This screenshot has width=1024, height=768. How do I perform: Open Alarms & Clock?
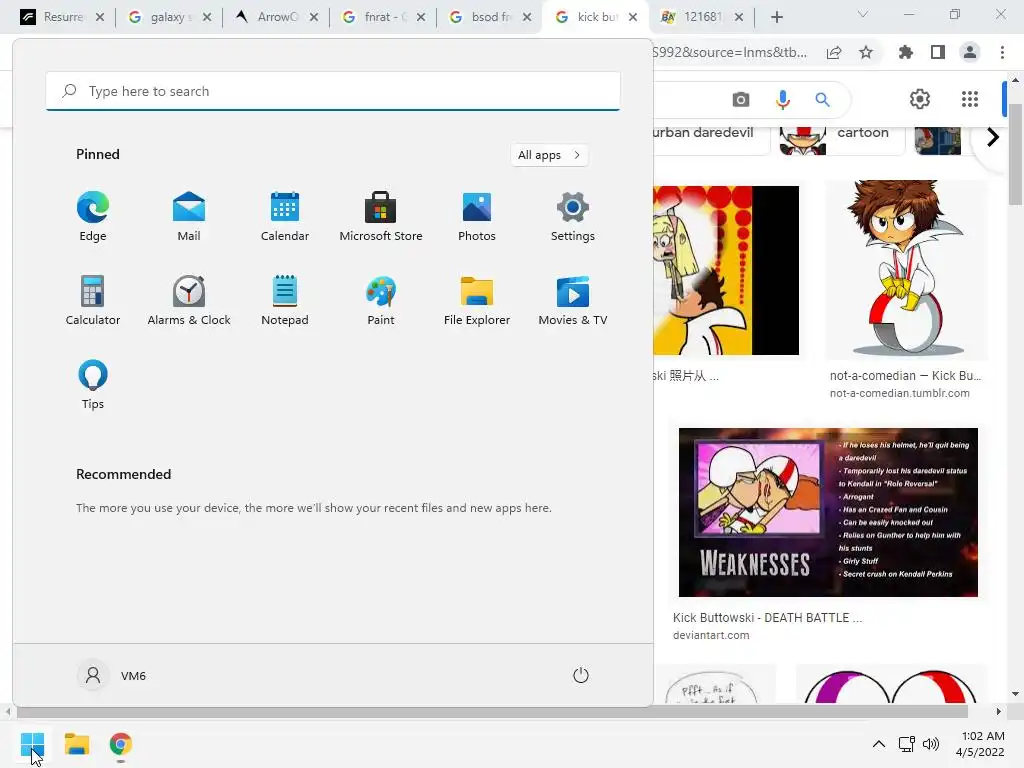[x=189, y=301]
